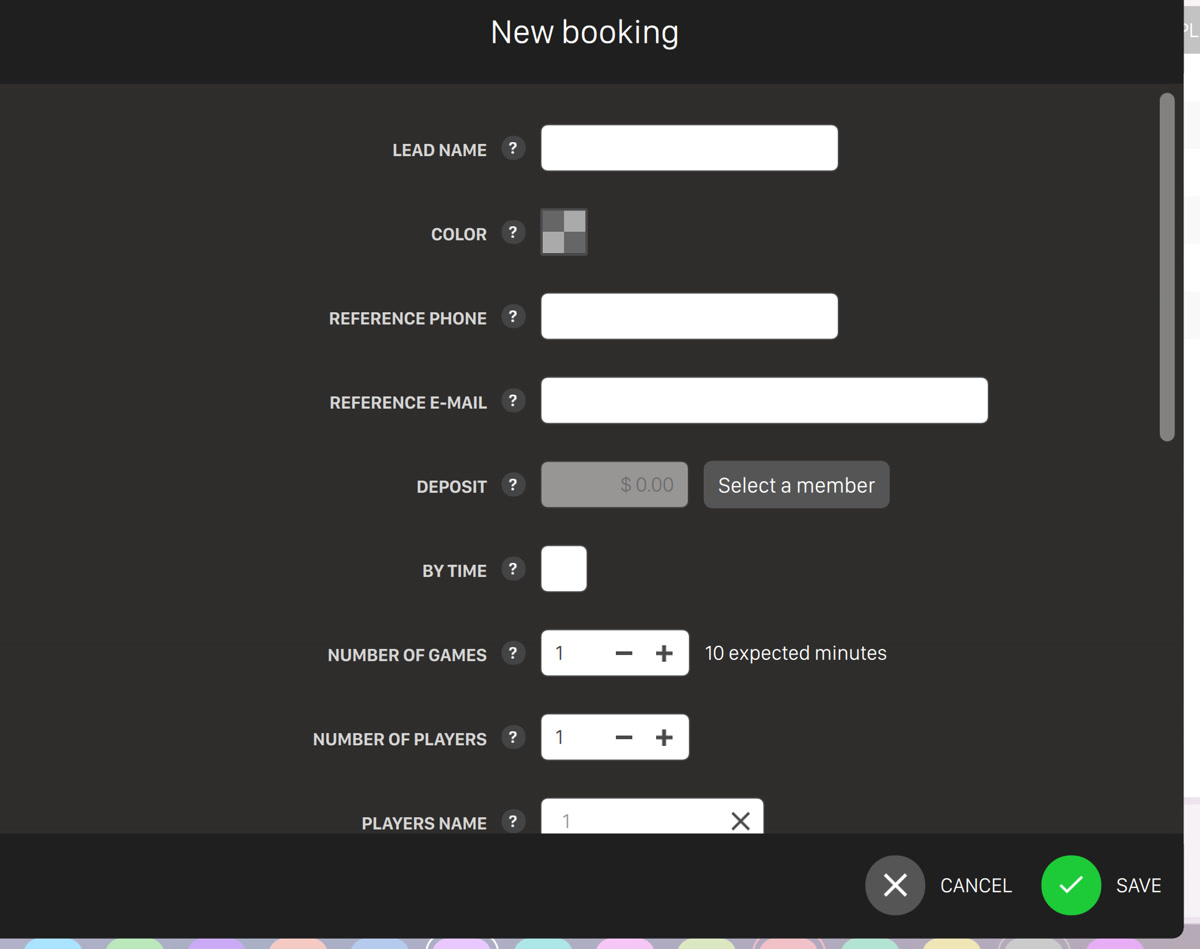Click the Reference Phone help icon

click(x=513, y=316)
